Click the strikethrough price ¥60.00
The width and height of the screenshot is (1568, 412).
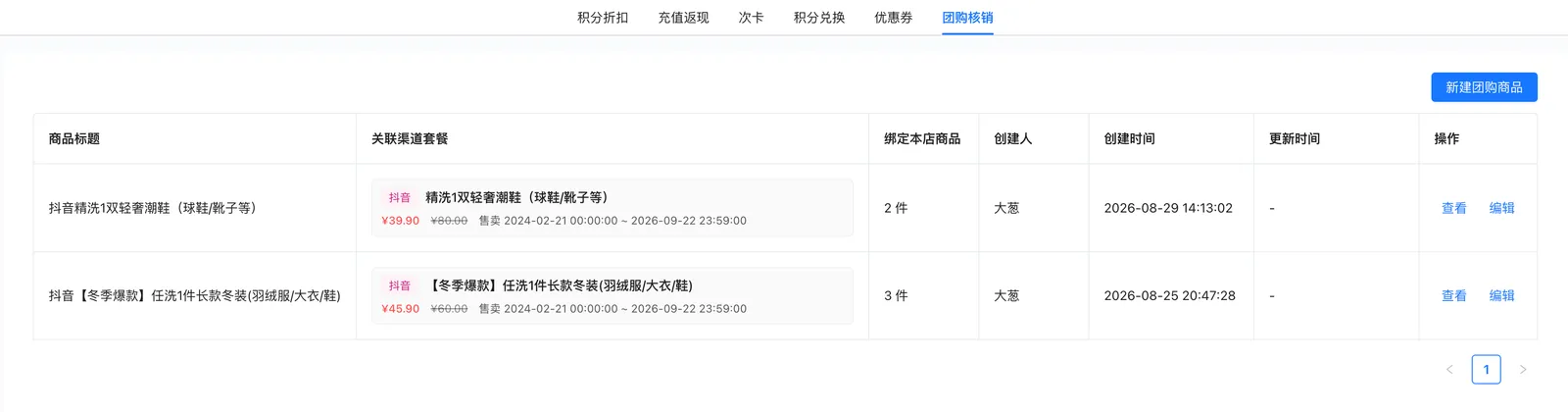point(449,309)
